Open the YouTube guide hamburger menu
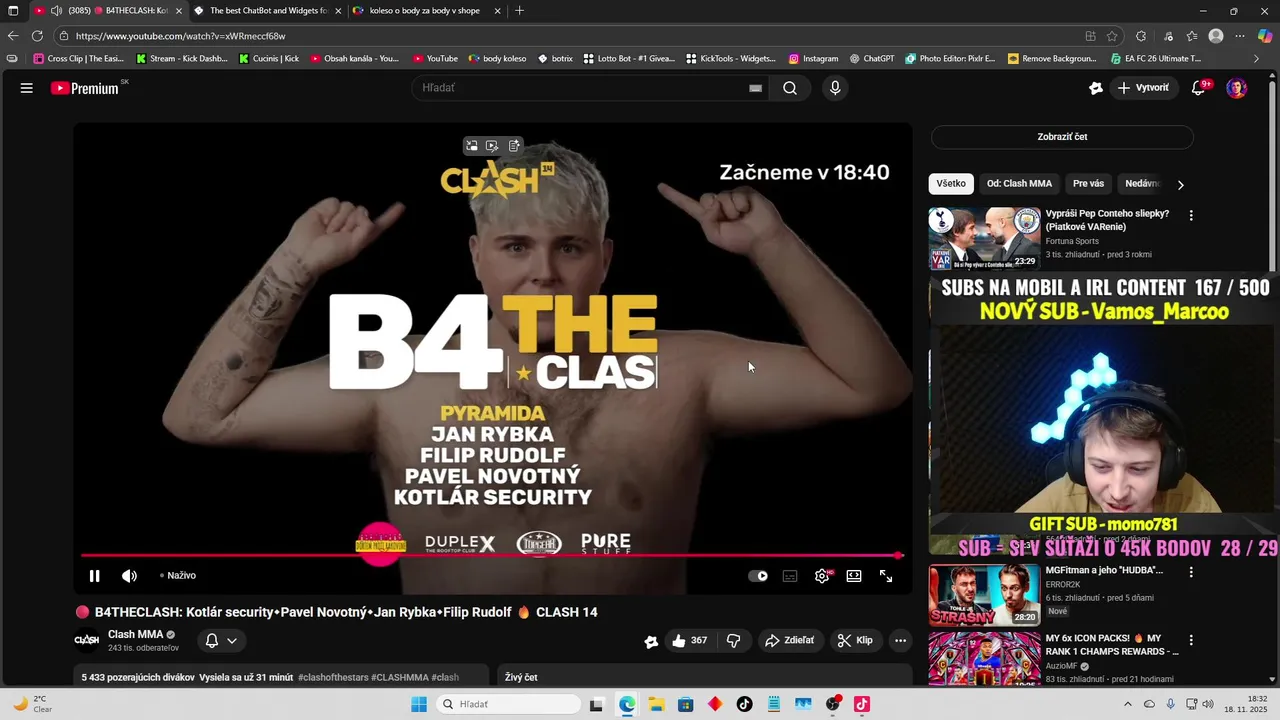Image resolution: width=1280 pixels, height=720 pixels. 26,88
